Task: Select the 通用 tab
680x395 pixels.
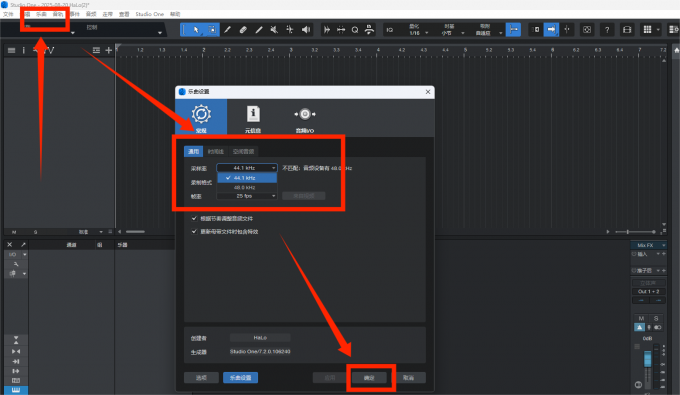Action: (193, 151)
